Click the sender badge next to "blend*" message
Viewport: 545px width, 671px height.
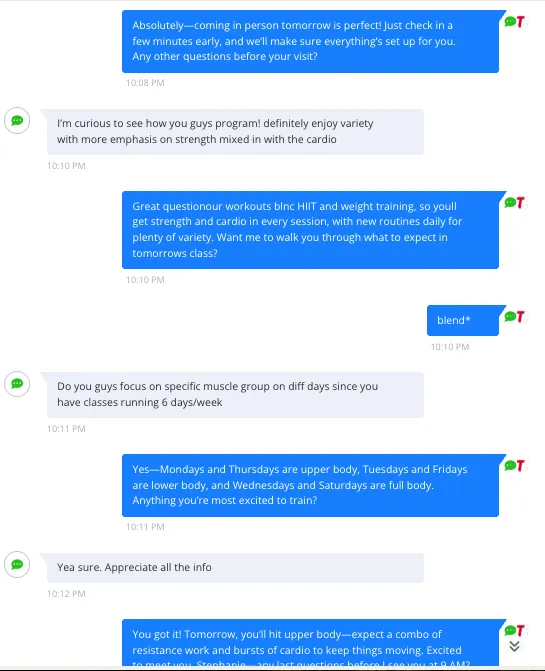515,317
